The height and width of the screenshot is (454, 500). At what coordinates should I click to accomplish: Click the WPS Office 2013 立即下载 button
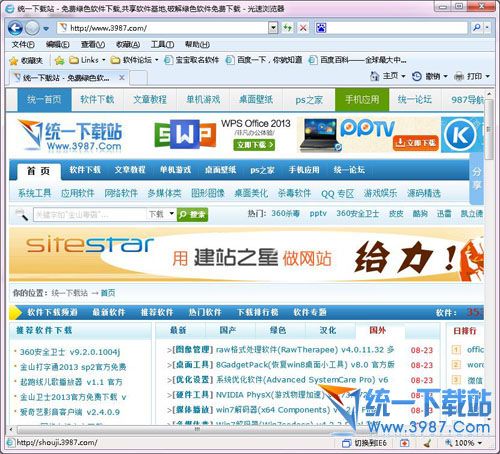pyautogui.click(x=254, y=145)
